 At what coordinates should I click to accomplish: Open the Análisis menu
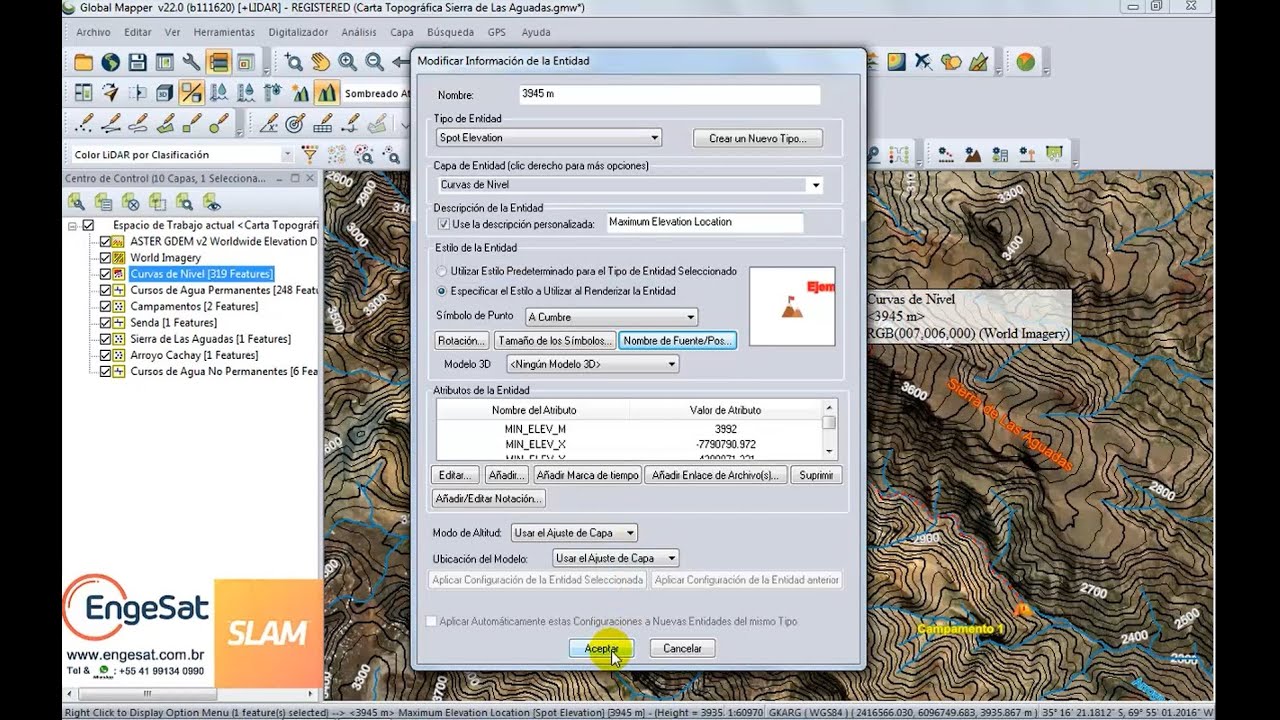[x=359, y=32]
